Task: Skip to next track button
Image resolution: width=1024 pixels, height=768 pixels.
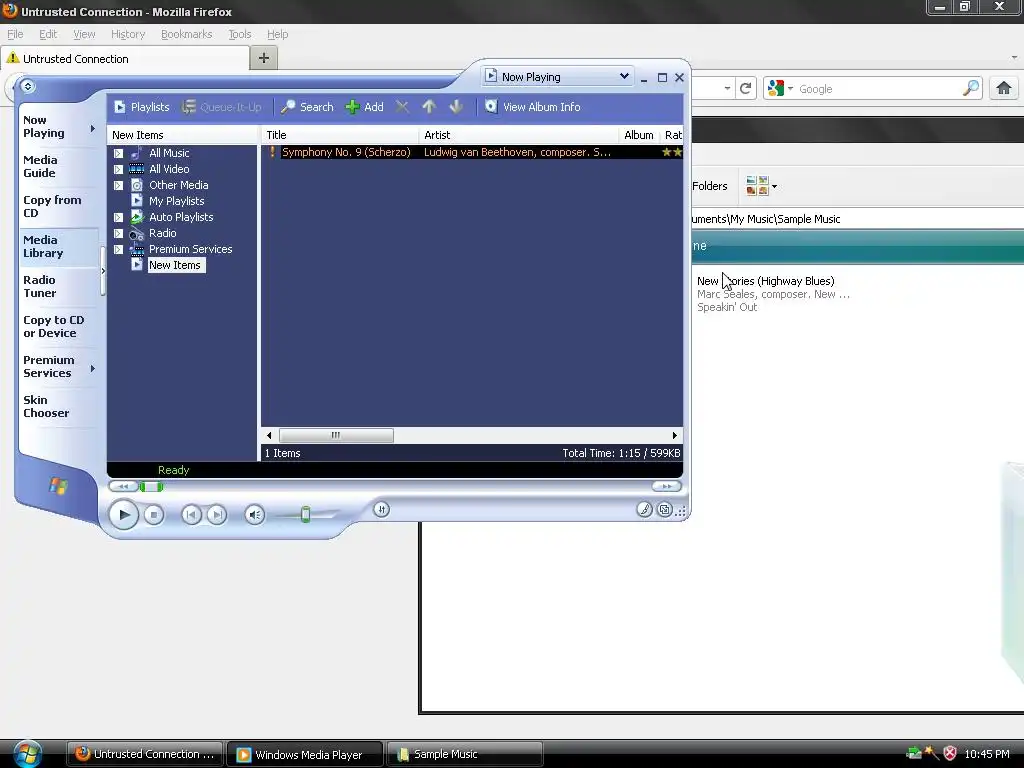Action: click(x=217, y=515)
